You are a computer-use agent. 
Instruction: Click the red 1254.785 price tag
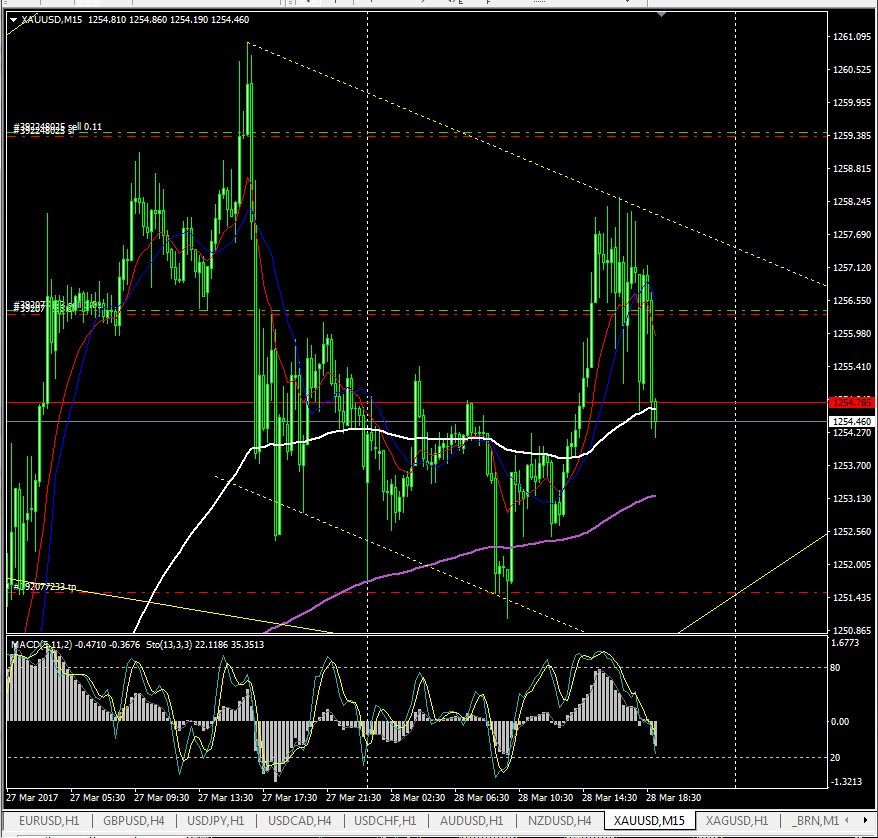[x=851, y=402]
